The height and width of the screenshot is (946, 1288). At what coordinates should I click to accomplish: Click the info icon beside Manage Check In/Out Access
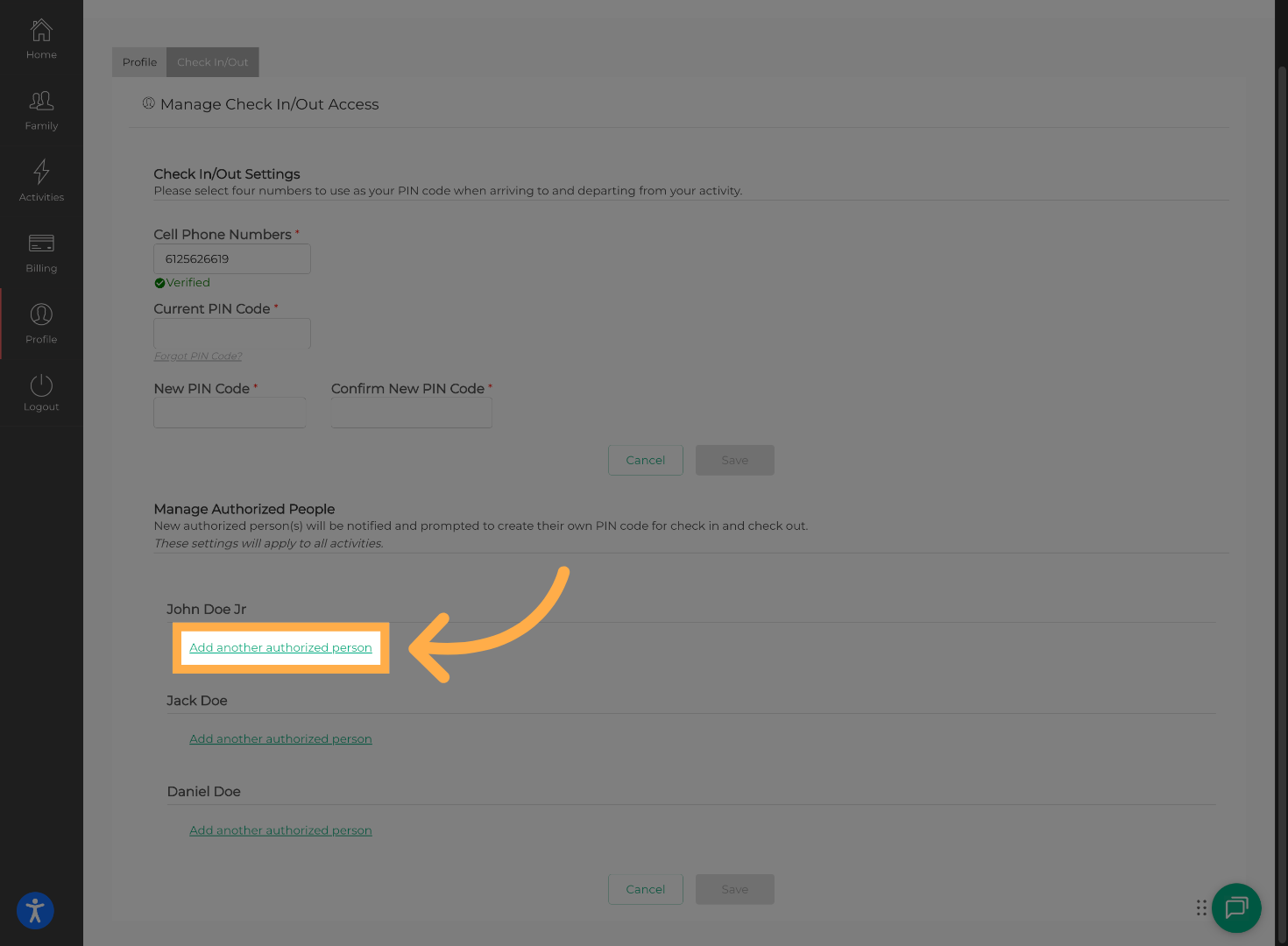click(x=149, y=102)
